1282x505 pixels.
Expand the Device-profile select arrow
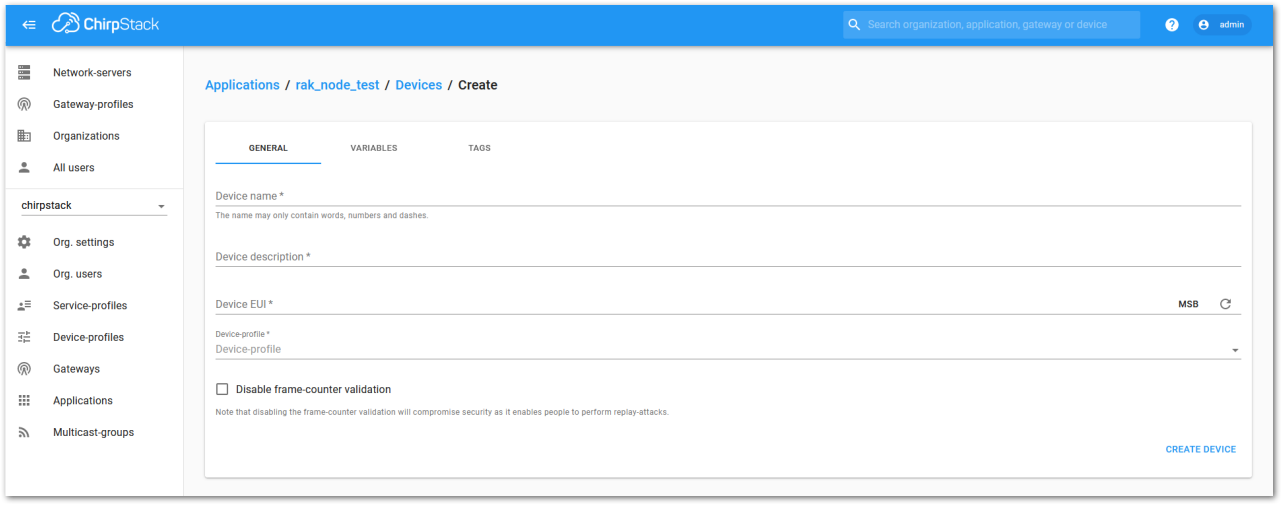point(1235,350)
